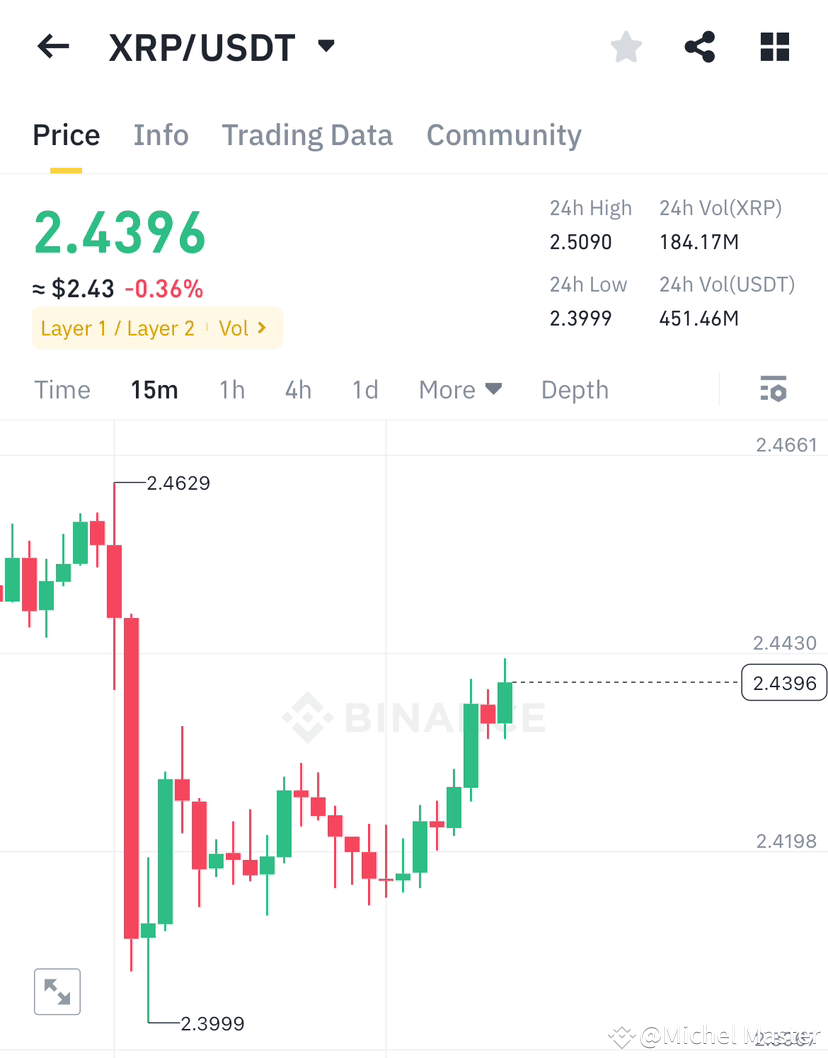Screen dimensions: 828x1058
Task: Switch to the Trading Data tab
Action: [x=307, y=135]
